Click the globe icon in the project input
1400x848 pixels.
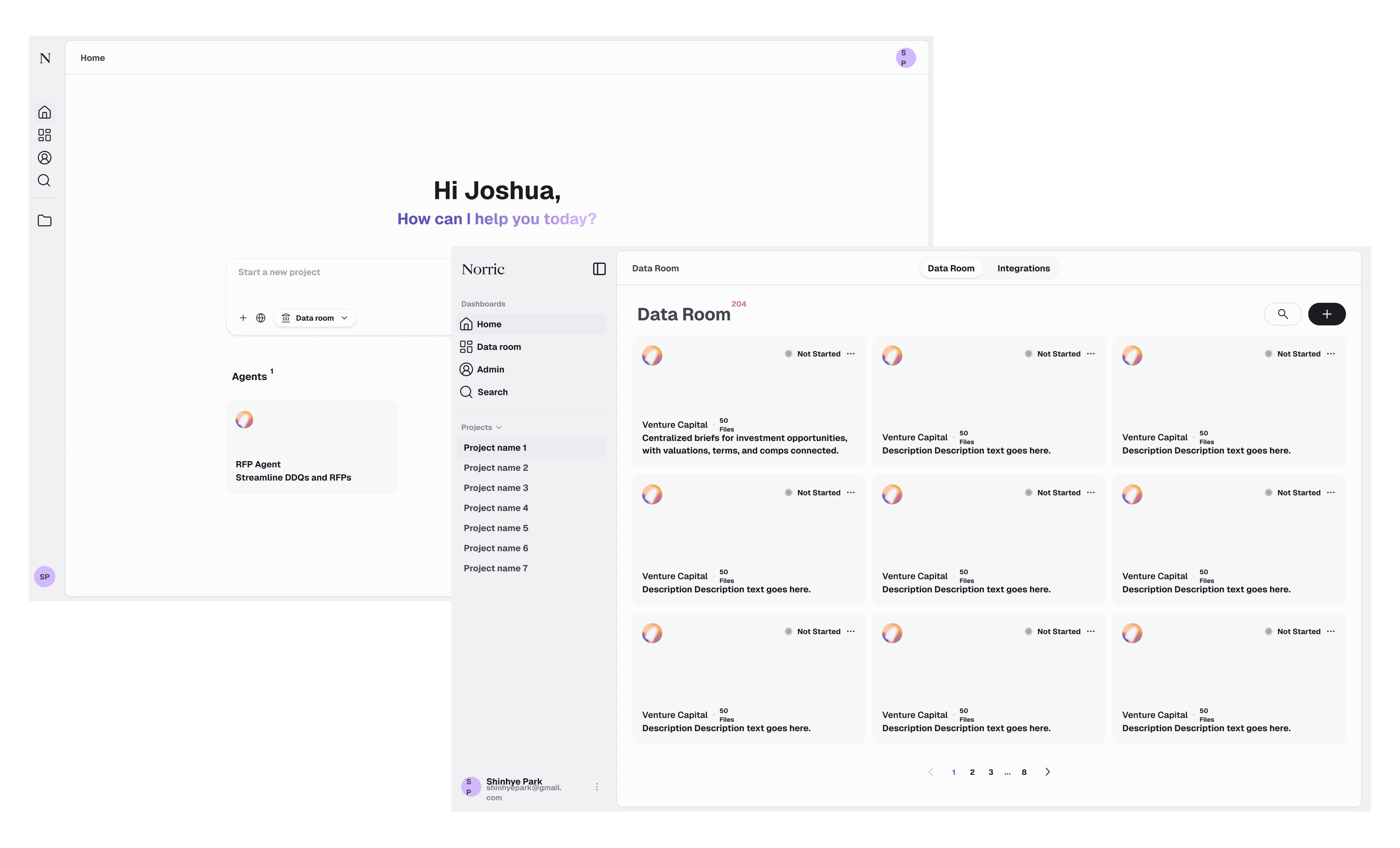[x=261, y=318]
